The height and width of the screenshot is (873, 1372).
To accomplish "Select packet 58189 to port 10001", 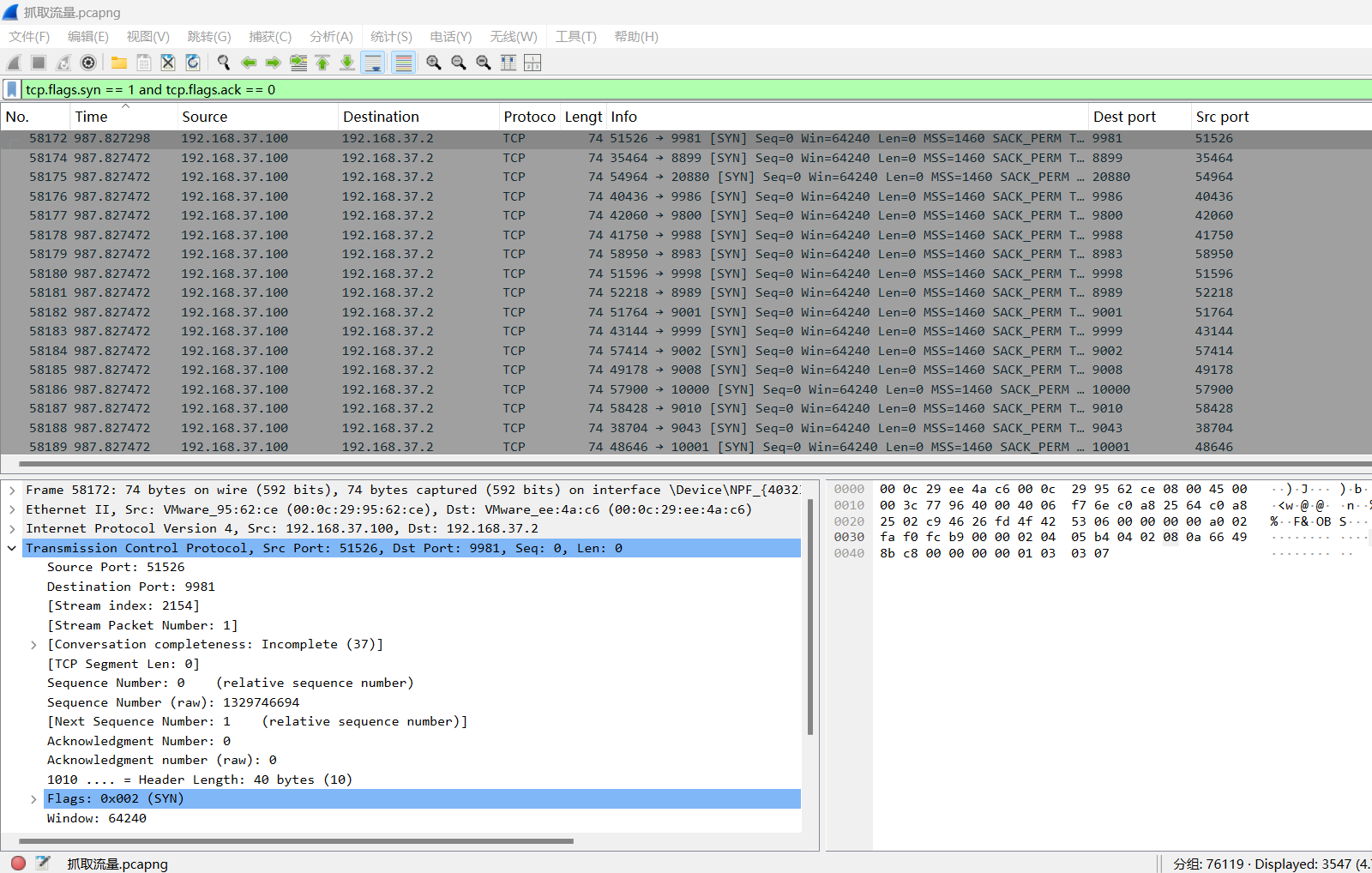I will coord(686,447).
